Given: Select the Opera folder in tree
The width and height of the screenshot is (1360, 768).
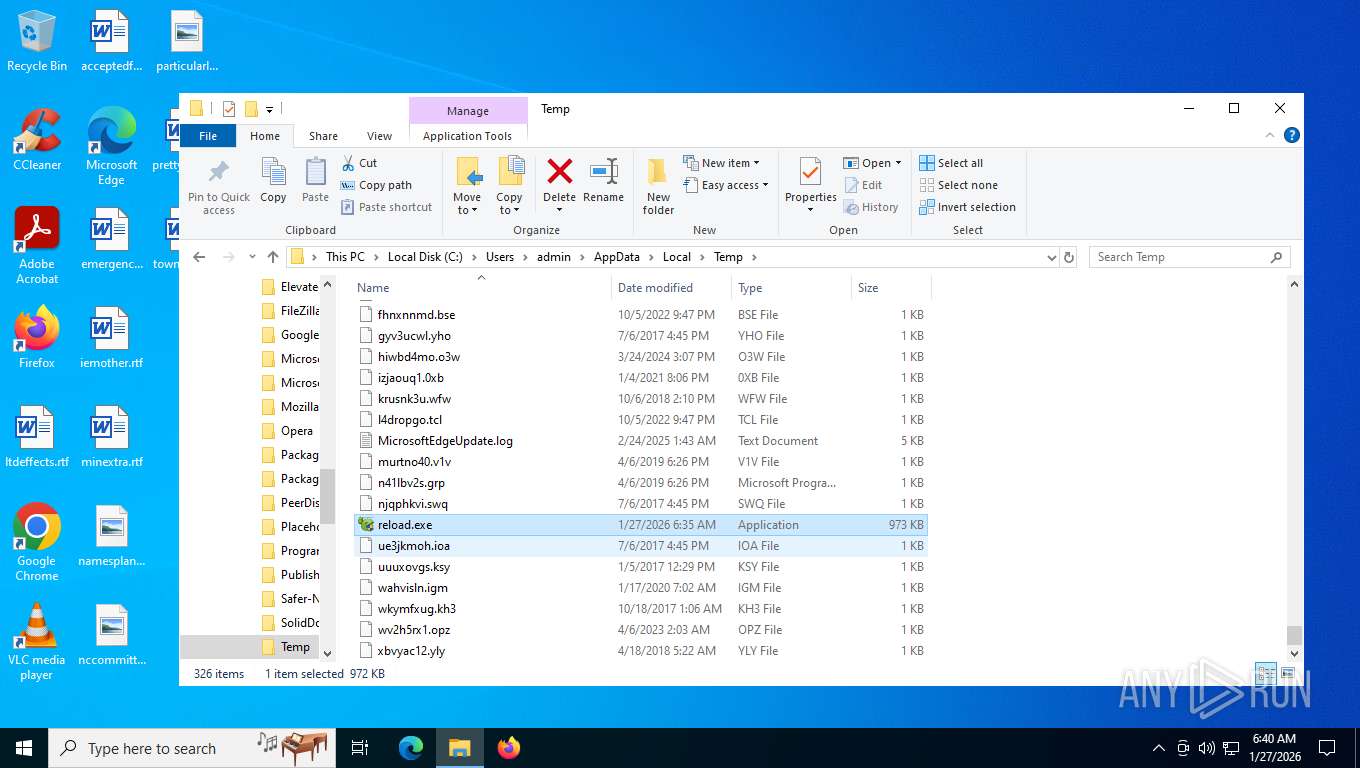Looking at the screenshot, I should 288,431.
